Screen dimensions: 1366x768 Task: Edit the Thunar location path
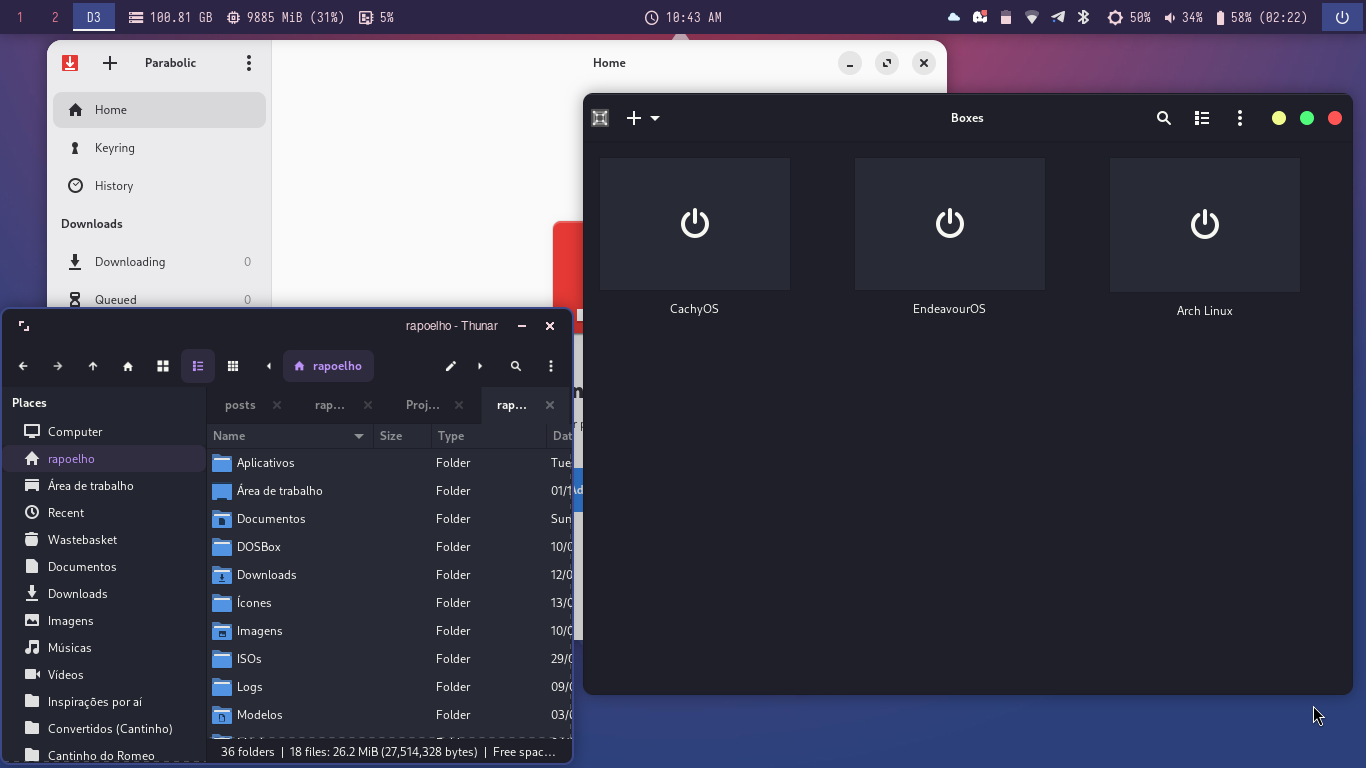(x=451, y=366)
